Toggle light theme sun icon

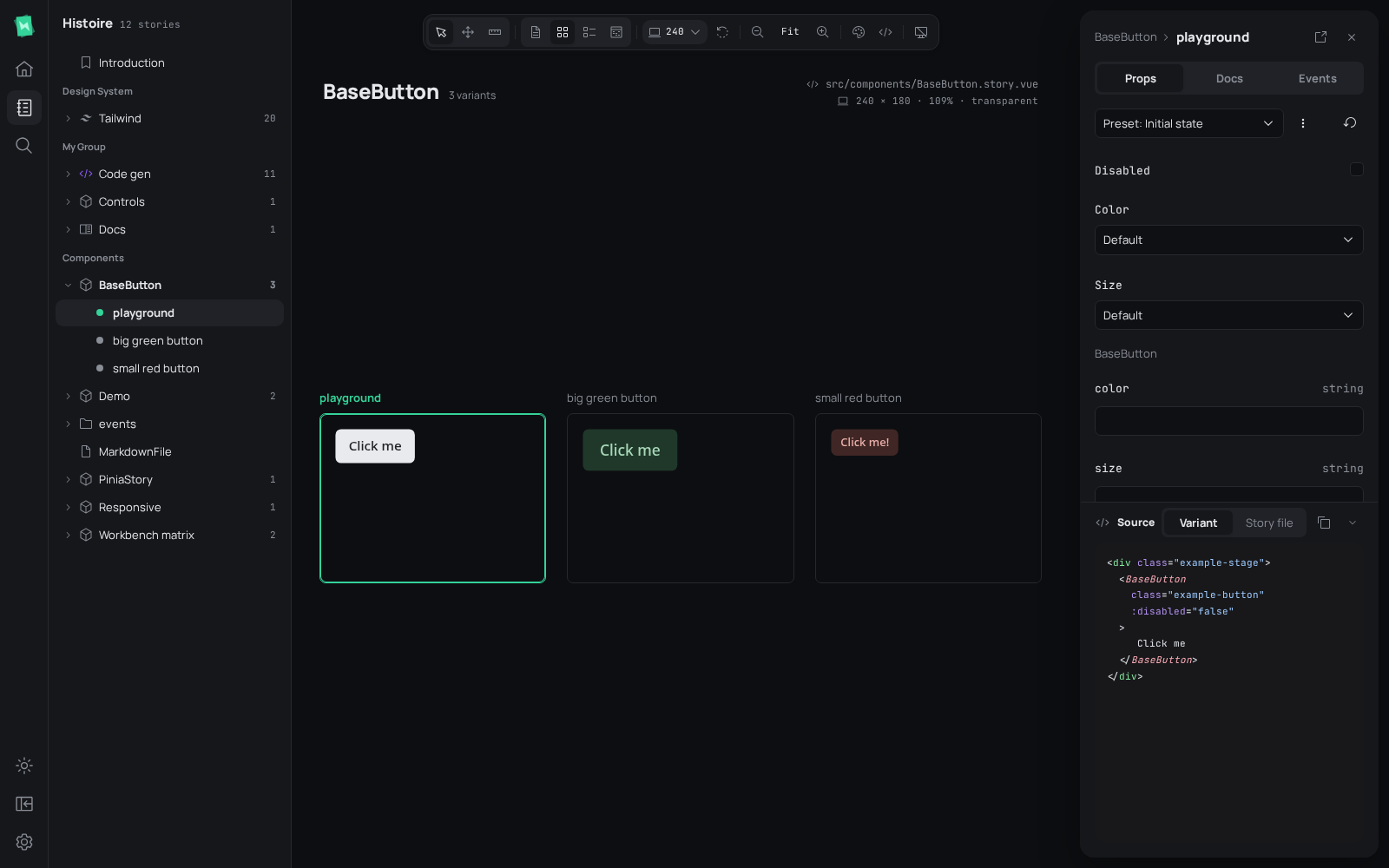coord(24,766)
